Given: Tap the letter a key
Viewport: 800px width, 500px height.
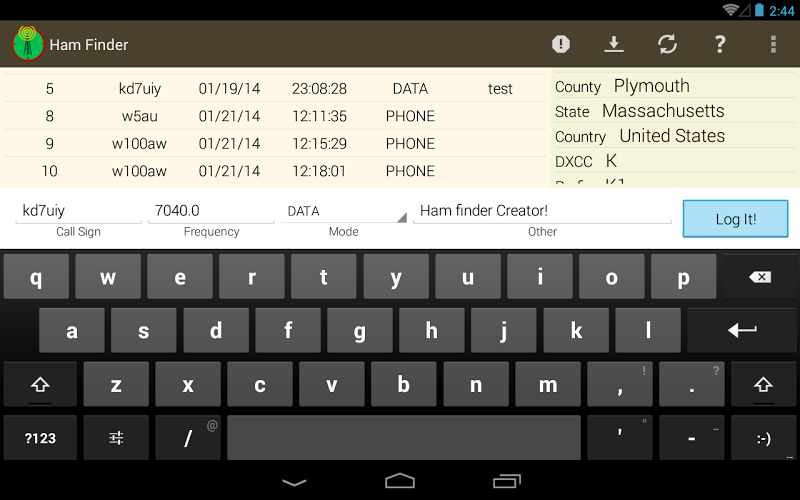Looking at the screenshot, I should (72, 330).
